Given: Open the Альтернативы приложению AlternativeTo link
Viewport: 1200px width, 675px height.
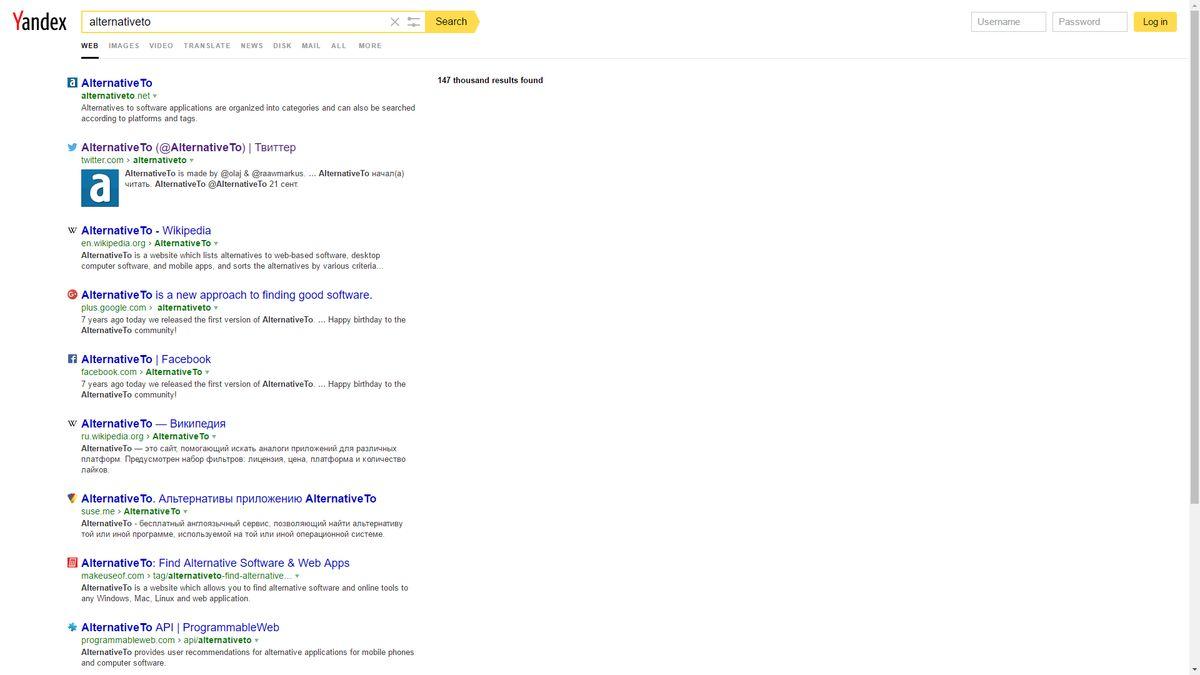Looking at the screenshot, I should 229,498.
